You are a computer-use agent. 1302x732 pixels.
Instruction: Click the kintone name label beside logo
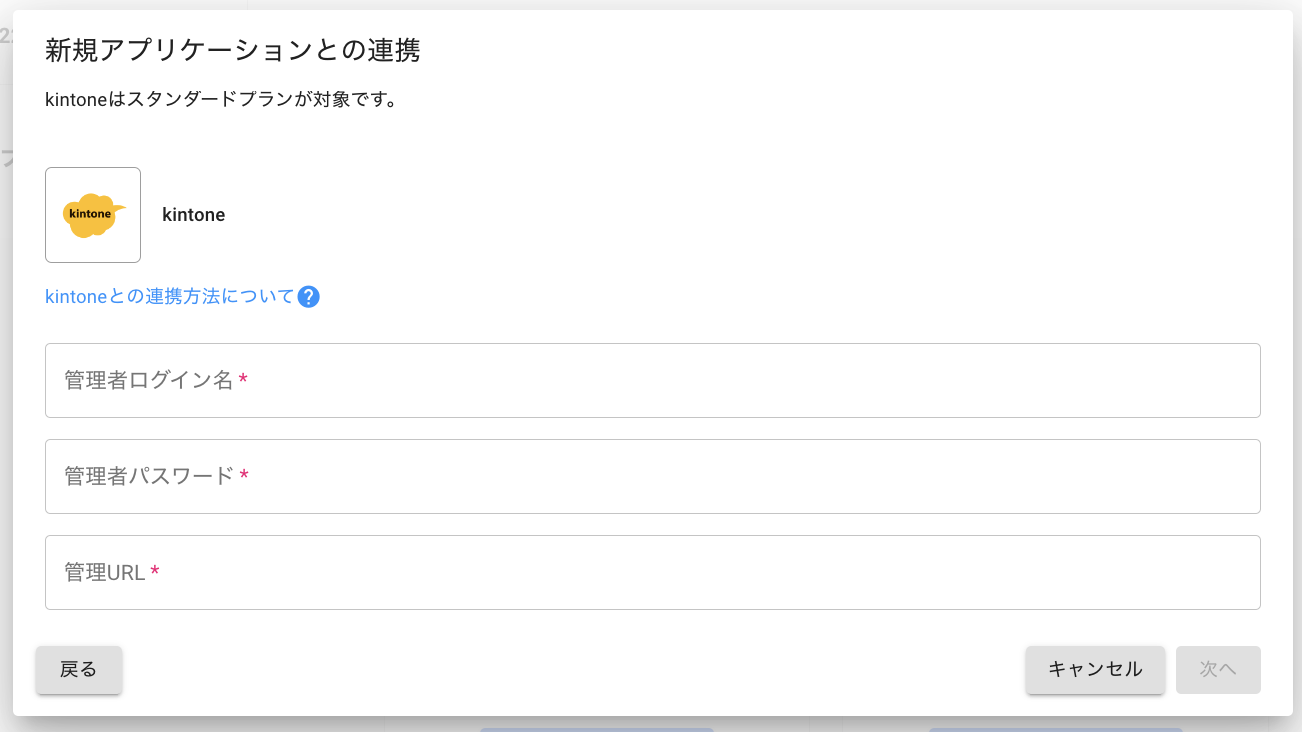193,215
